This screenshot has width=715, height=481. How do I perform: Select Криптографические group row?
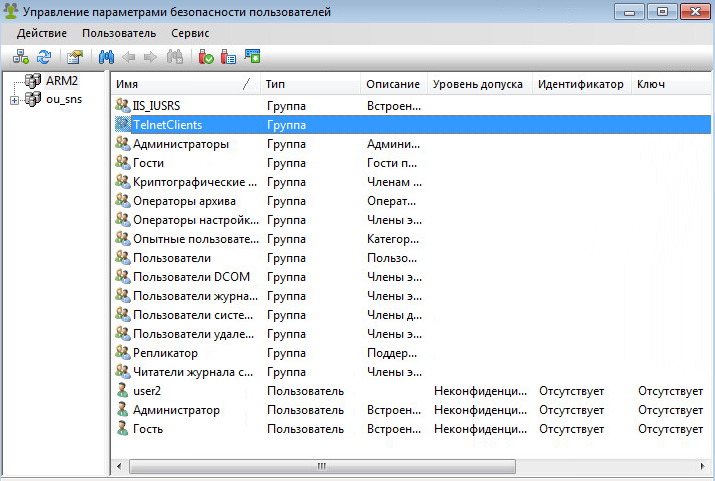195,182
